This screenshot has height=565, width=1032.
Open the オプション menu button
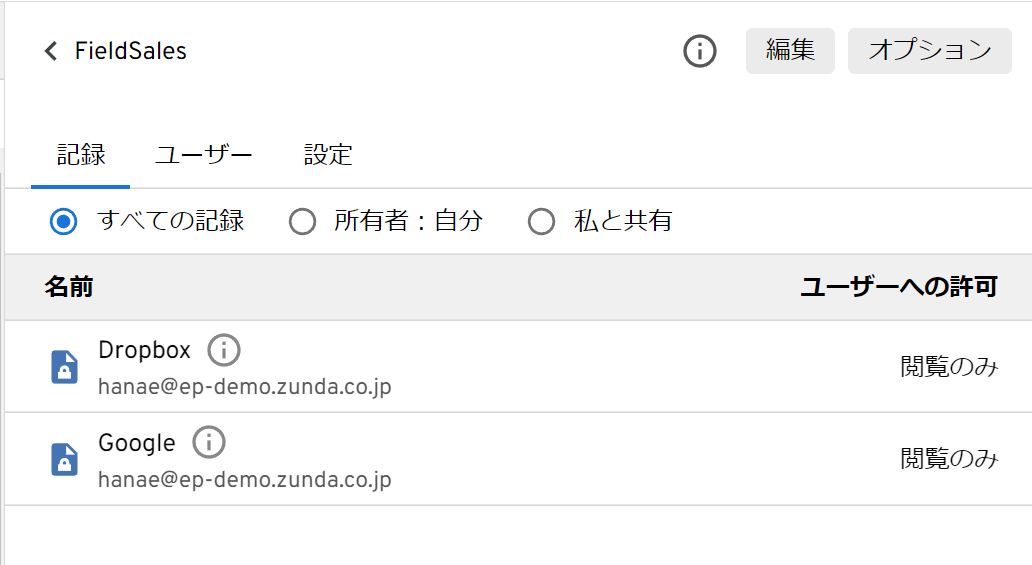(x=929, y=51)
